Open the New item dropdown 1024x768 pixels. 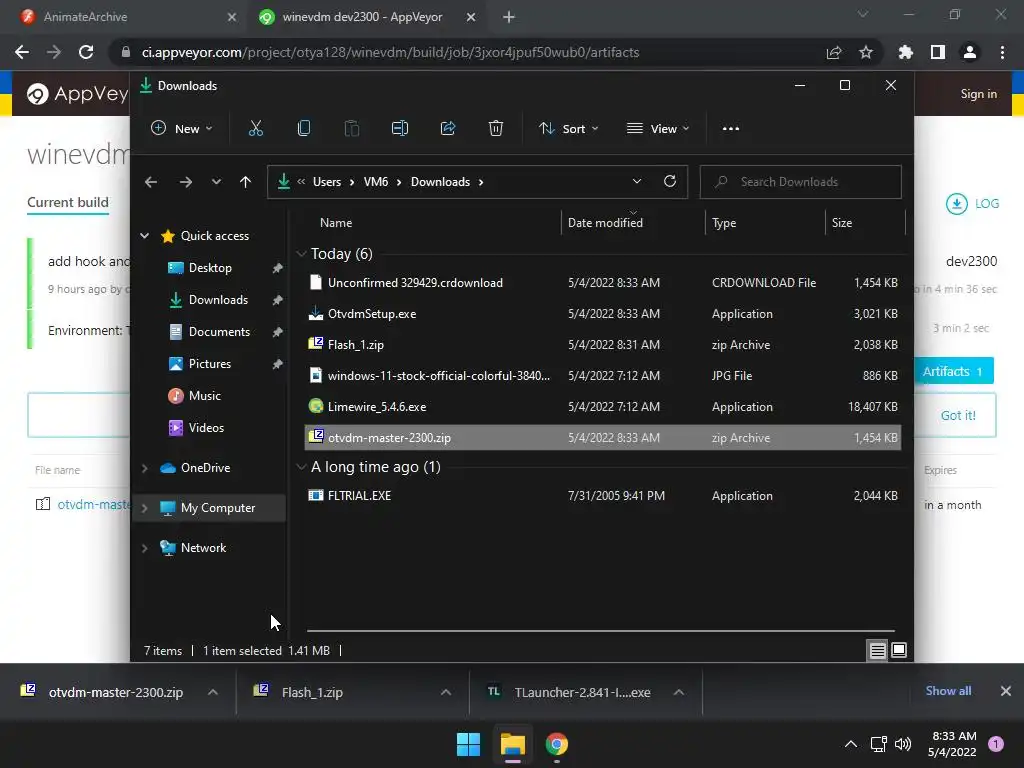click(182, 129)
